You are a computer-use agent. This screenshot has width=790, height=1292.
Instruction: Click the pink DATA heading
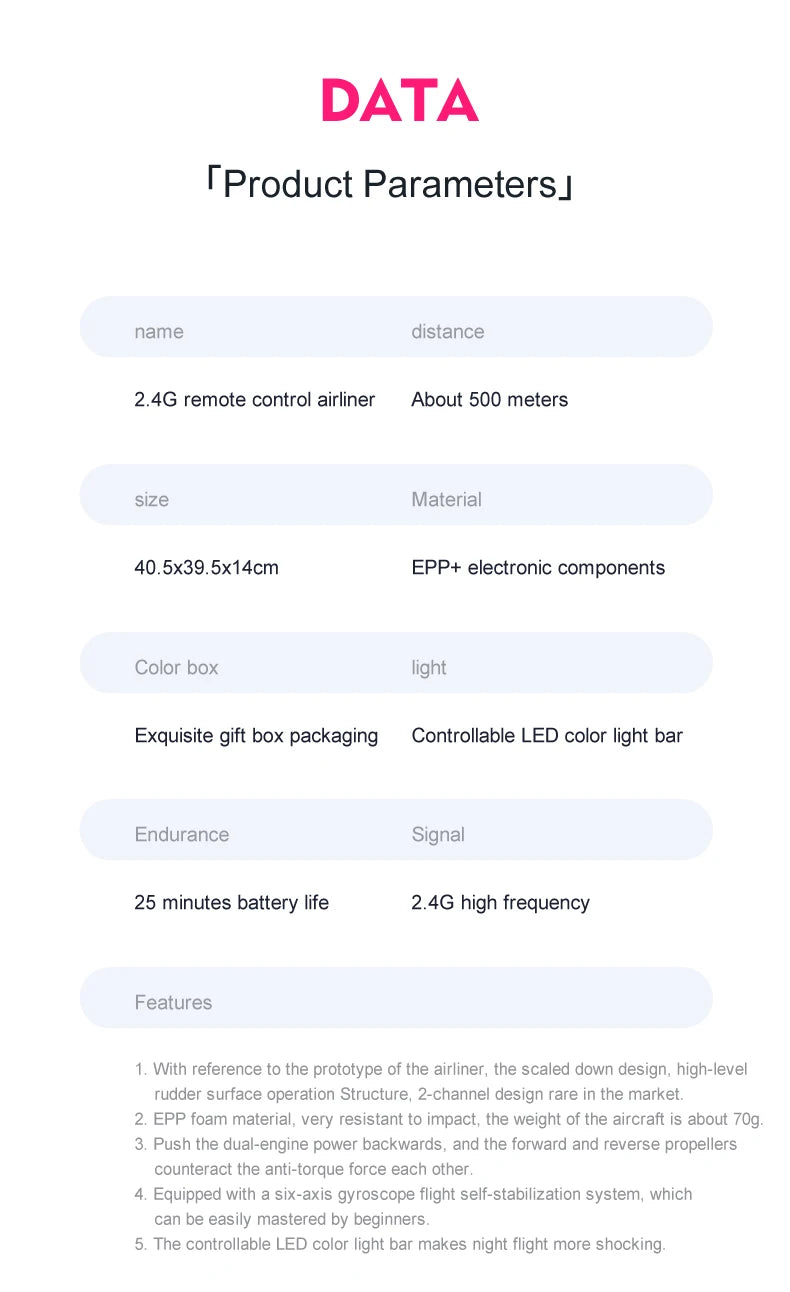click(x=400, y=100)
